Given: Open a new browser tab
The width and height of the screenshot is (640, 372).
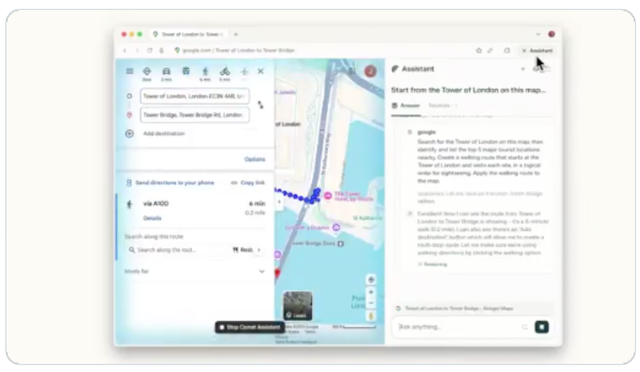Looking at the screenshot, I should (236, 34).
